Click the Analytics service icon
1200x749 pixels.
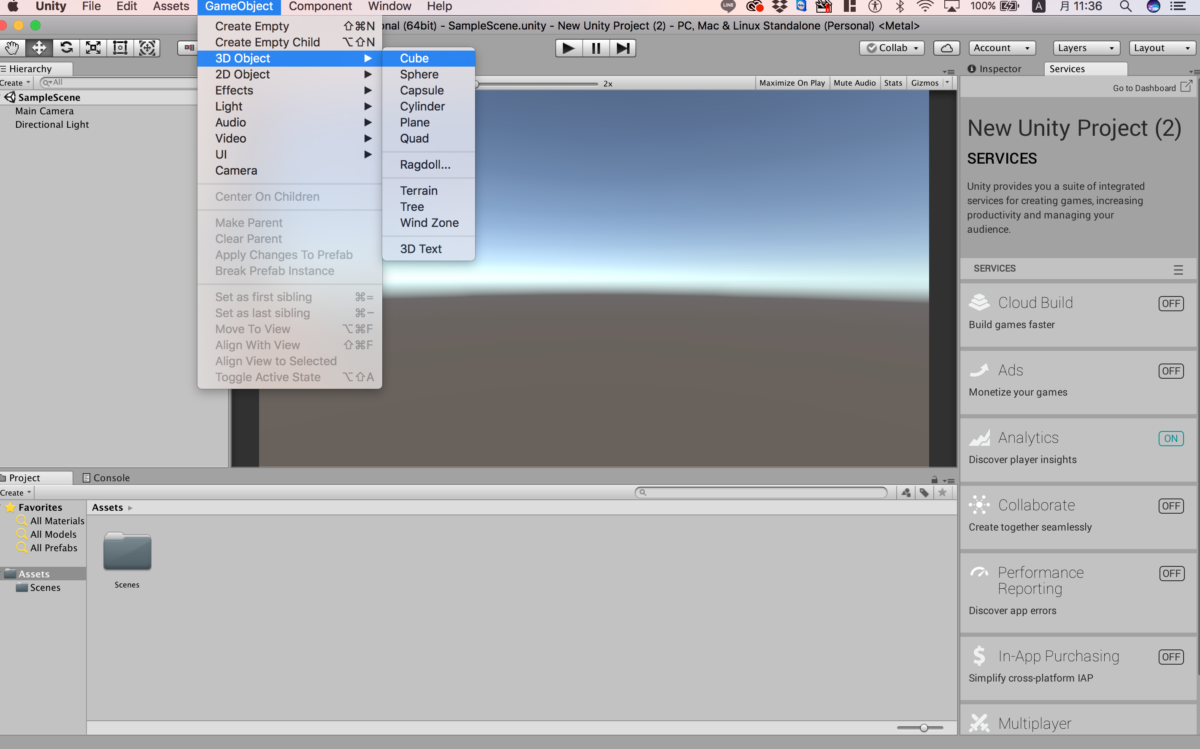pyautogui.click(x=979, y=438)
